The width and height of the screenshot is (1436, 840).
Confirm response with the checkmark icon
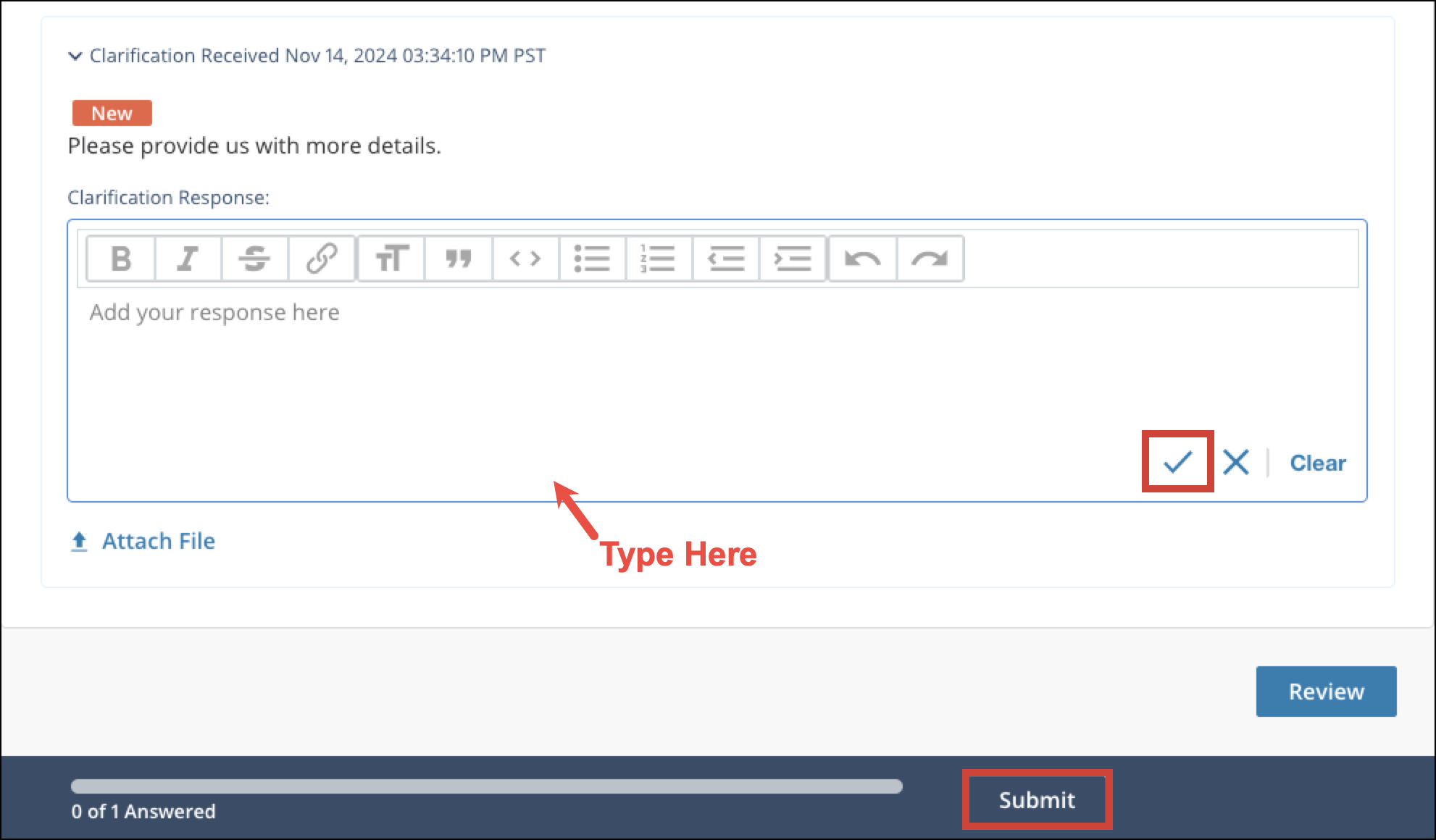click(x=1177, y=461)
